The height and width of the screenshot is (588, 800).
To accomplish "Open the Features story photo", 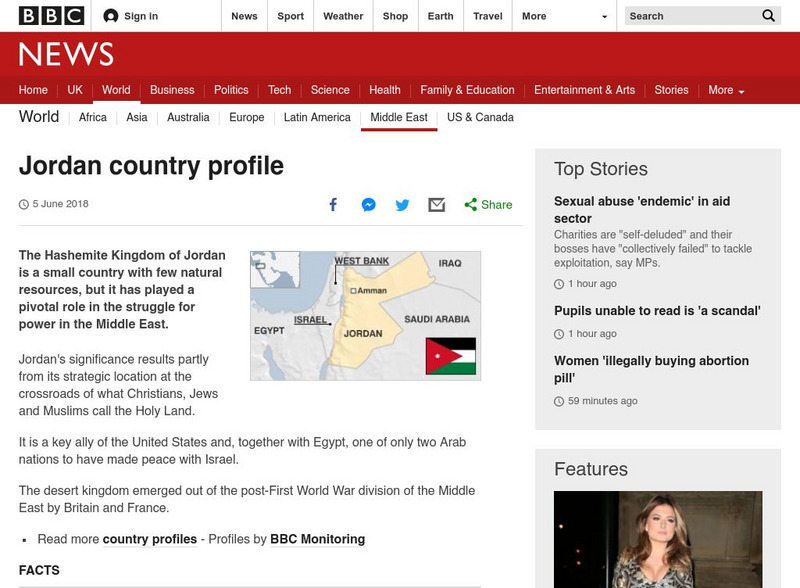I will click(x=657, y=539).
